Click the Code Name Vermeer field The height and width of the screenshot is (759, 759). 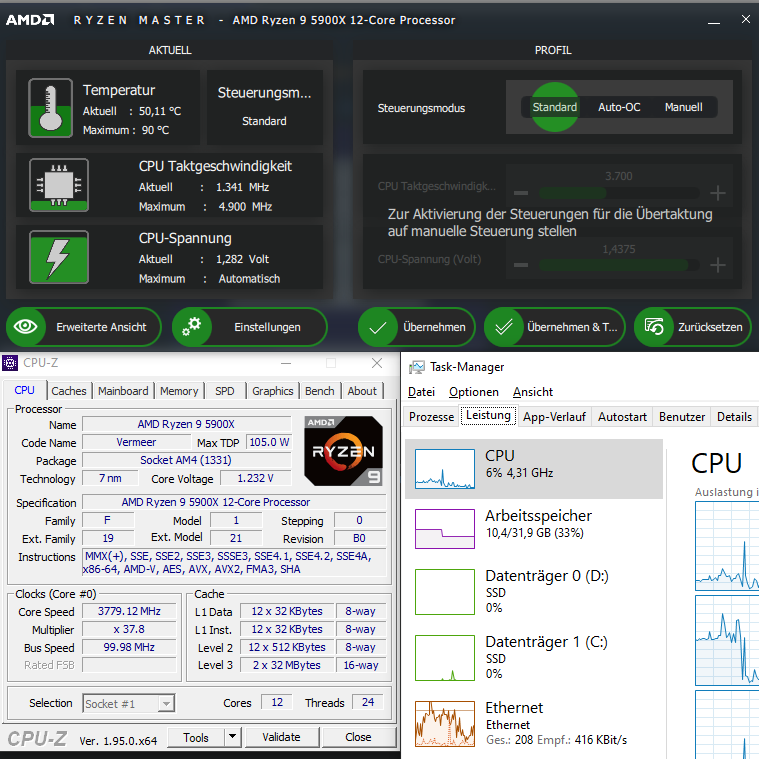coord(136,442)
